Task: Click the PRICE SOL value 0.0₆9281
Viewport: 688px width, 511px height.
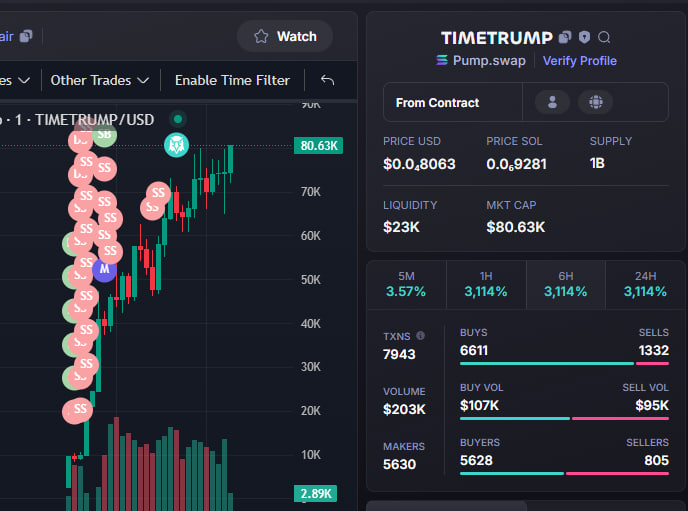Action: 516,164
